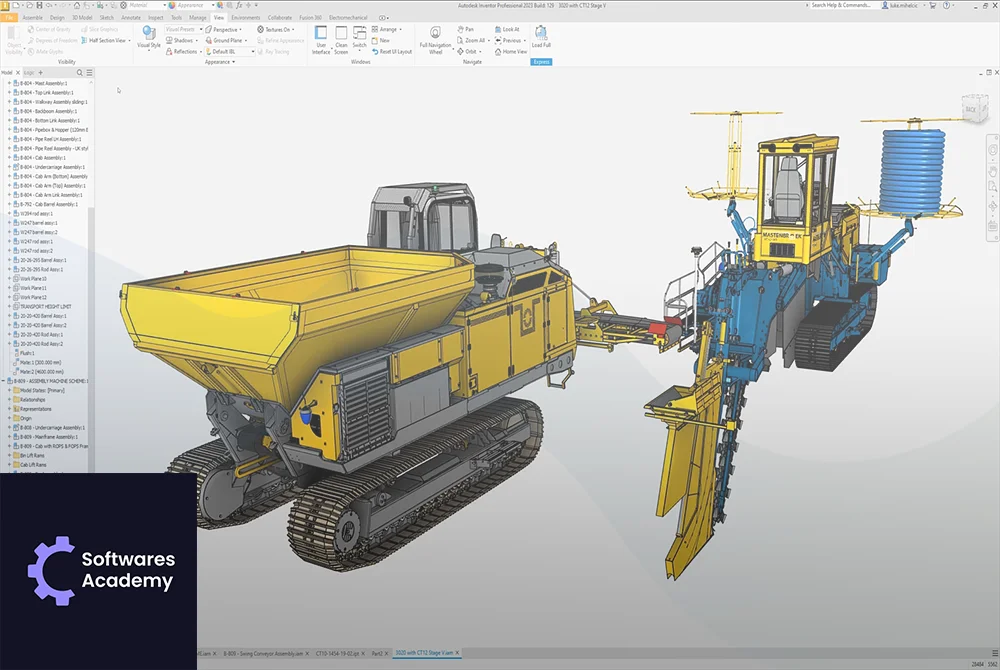The image size is (1000, 670).
Task: Open the File menu tab
Action: (9, 18)
